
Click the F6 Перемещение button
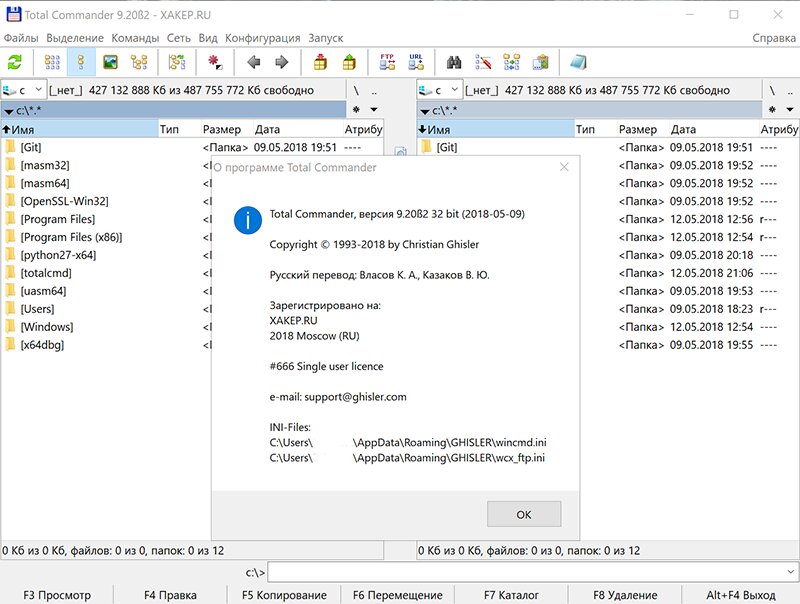click(397, 595)
